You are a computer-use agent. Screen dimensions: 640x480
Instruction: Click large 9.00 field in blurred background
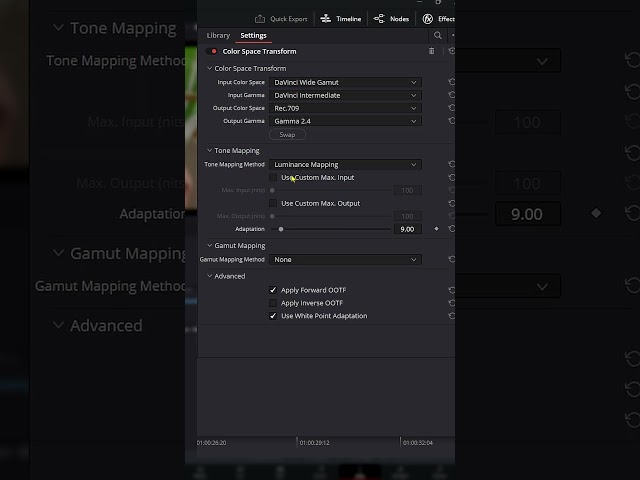pyautogui.click(x=528, y=214)
